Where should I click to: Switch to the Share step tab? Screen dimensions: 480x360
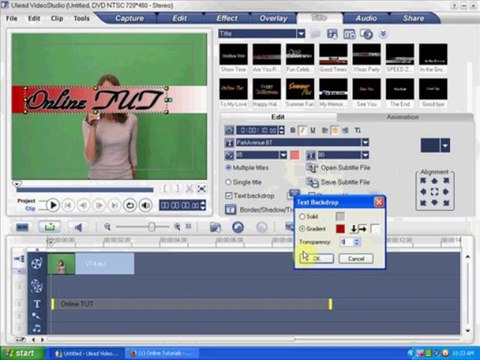pyautogui.click(x=413, y=18)
